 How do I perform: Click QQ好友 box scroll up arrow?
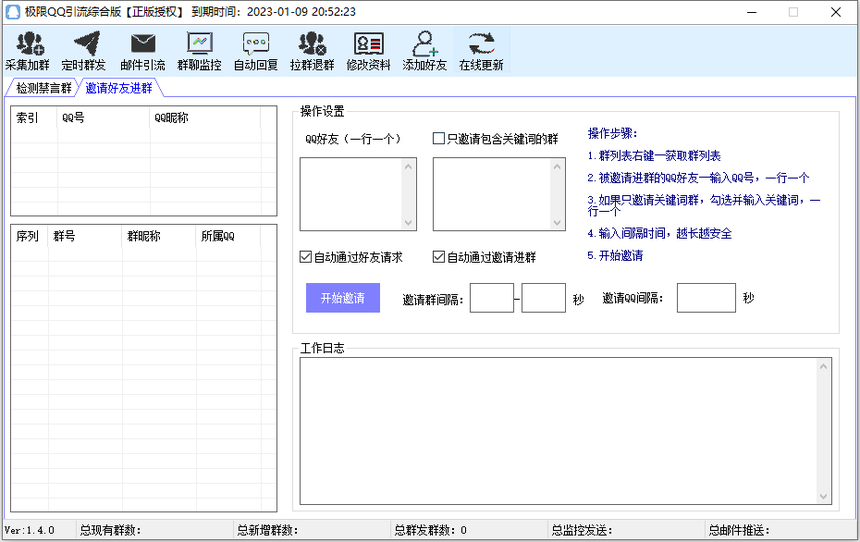408,166
